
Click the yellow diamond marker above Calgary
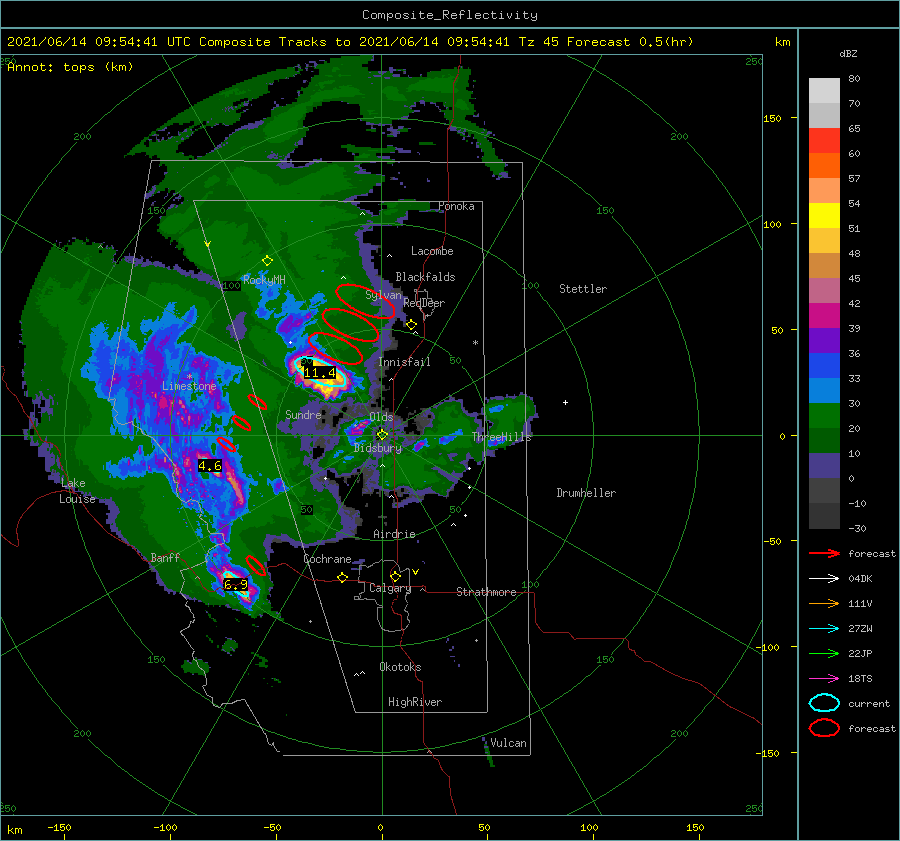point(395,576)
